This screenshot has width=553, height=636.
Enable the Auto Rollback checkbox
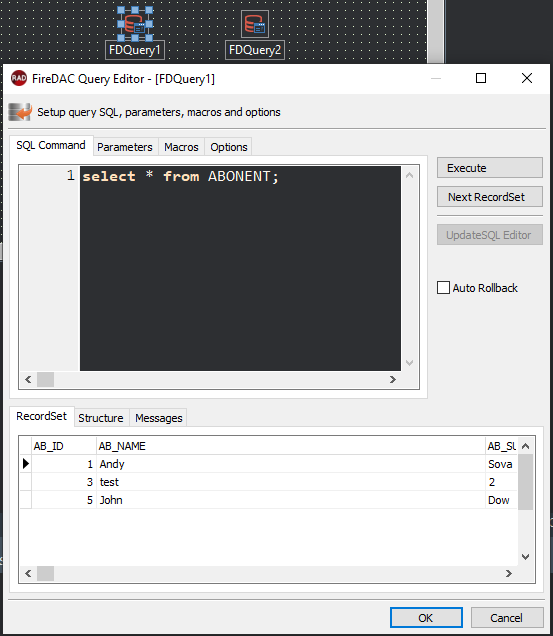point(443,288)
